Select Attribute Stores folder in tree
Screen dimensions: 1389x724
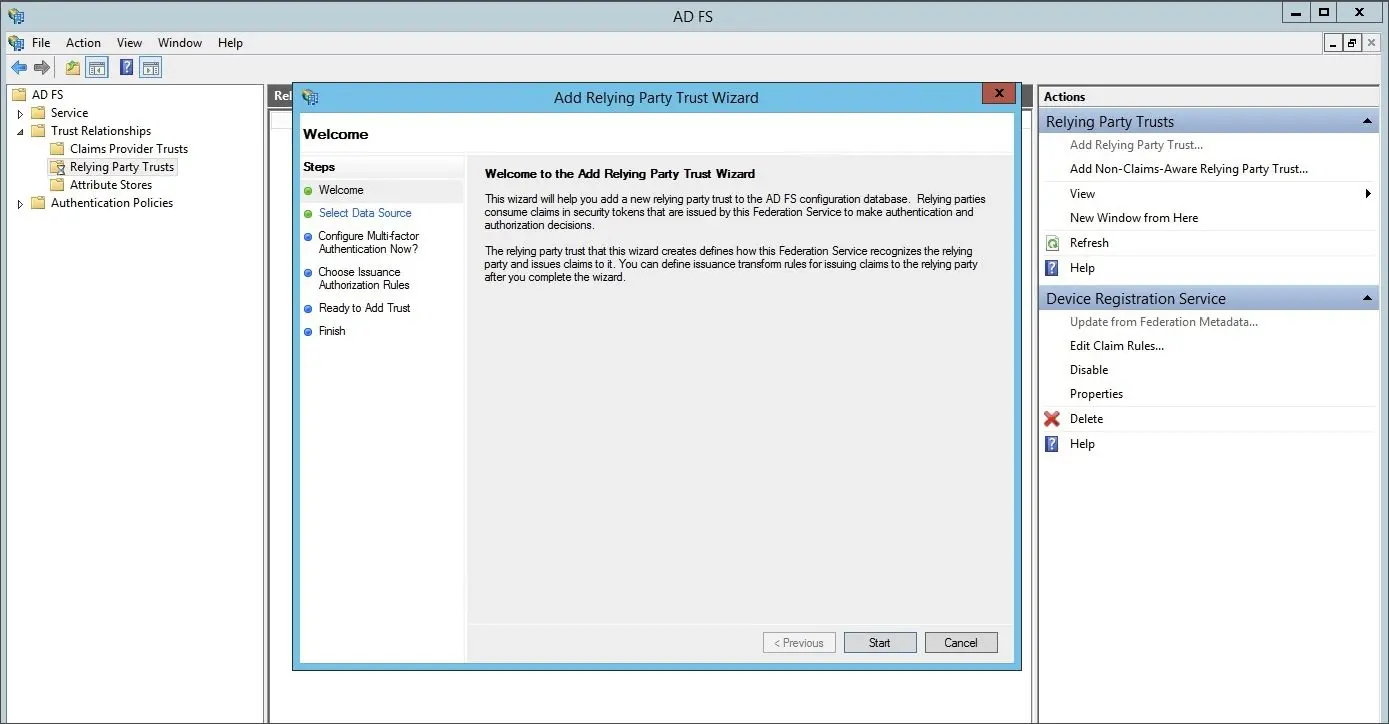click(111, 185)
